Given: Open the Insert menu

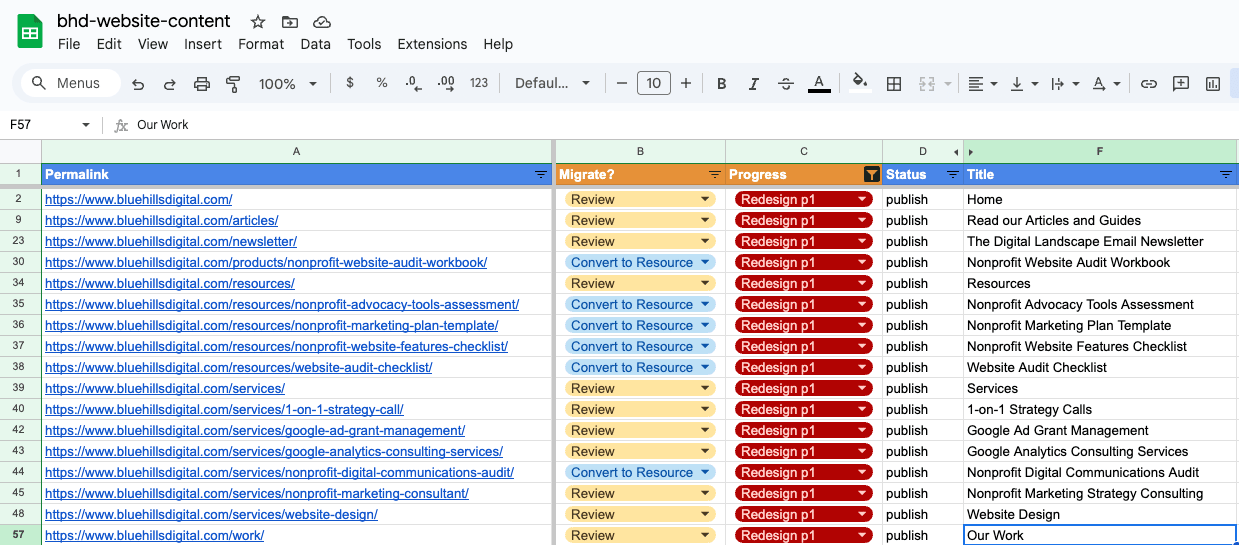Looking at the screenshot, I should (x=203, y=44).
